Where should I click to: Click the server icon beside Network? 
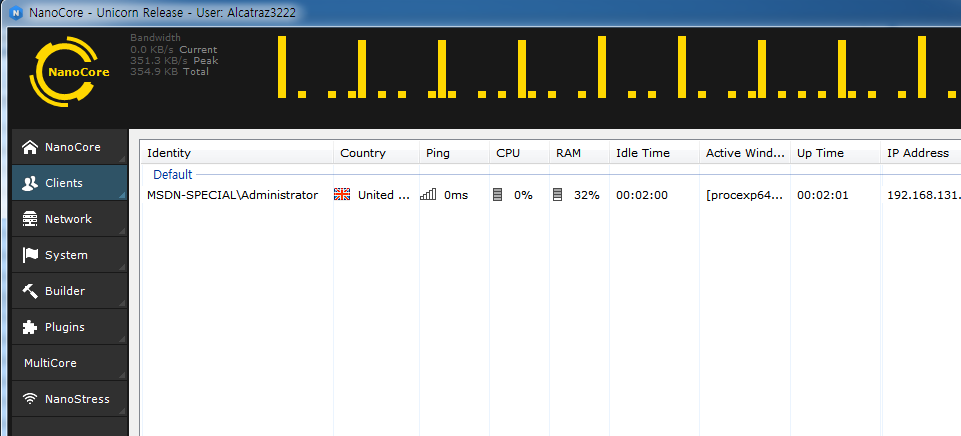point(29,219)
